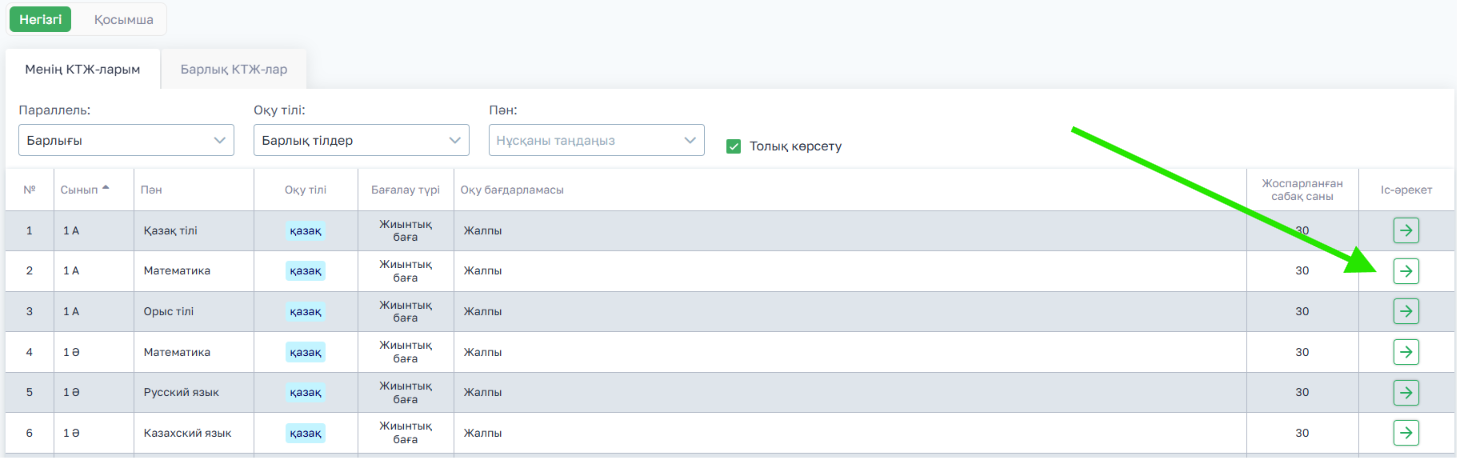1457x458 pixels.
Task: Select the Русский язык subject cell
Action: 181,392
